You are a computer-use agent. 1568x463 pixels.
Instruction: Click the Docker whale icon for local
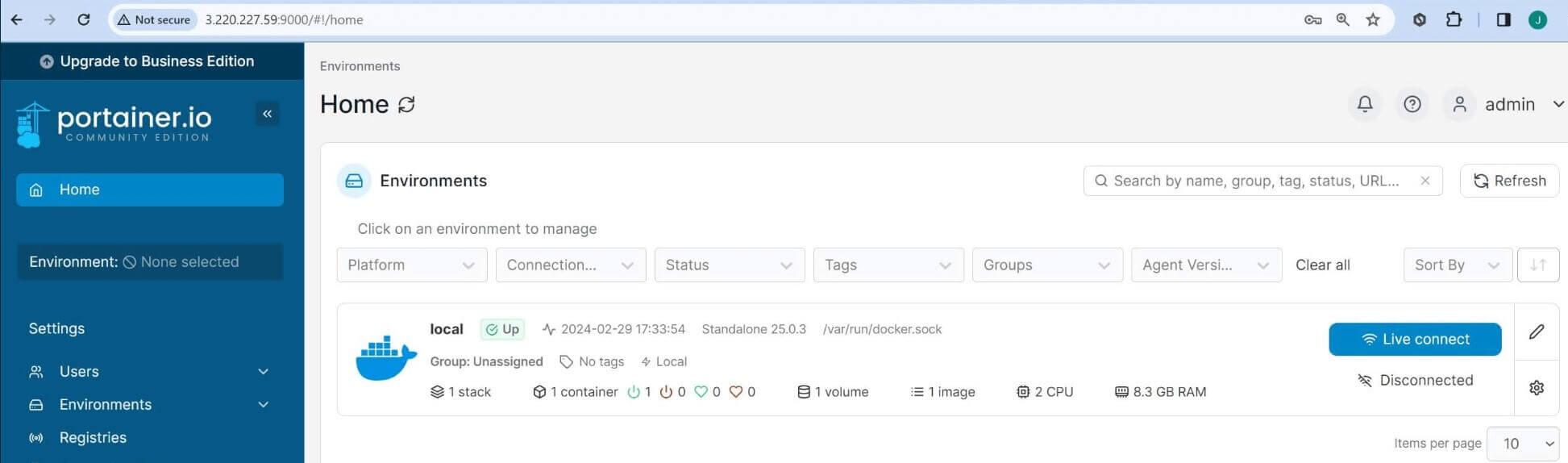point(386,358)
